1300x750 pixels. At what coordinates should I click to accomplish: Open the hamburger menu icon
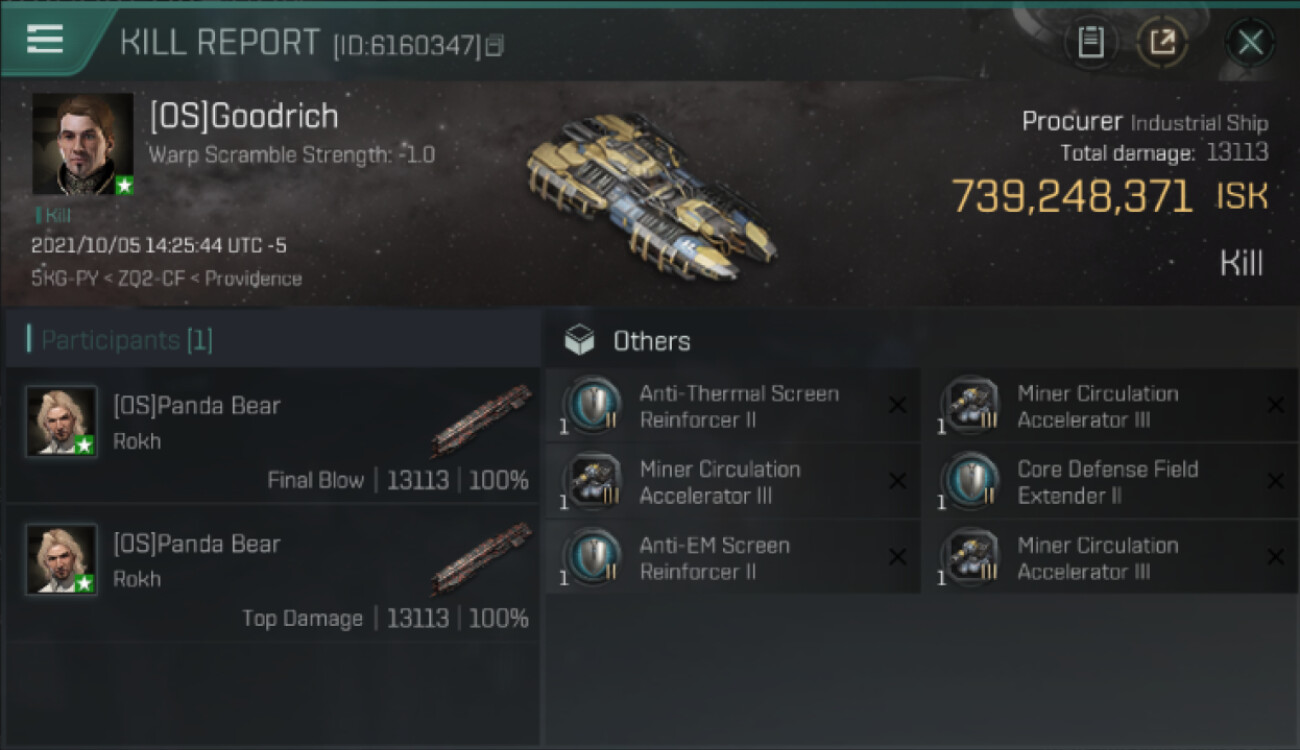(x=45, y=39)
